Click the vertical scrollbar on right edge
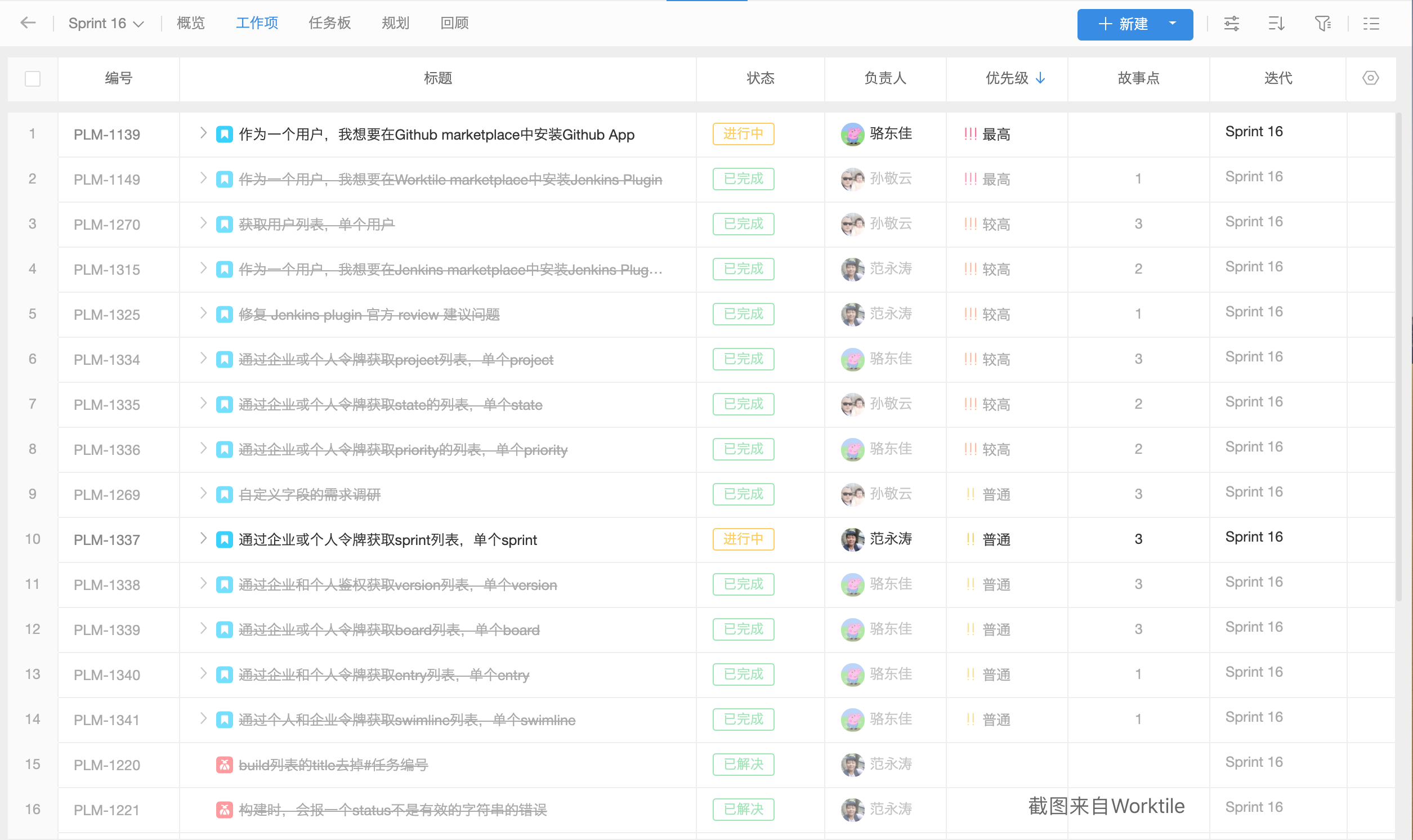 click(x=1398, y=356)
